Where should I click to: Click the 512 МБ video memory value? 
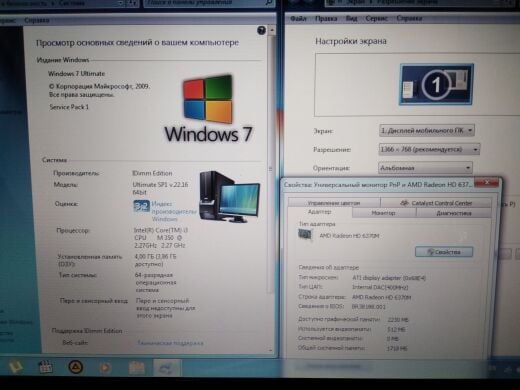397,329
